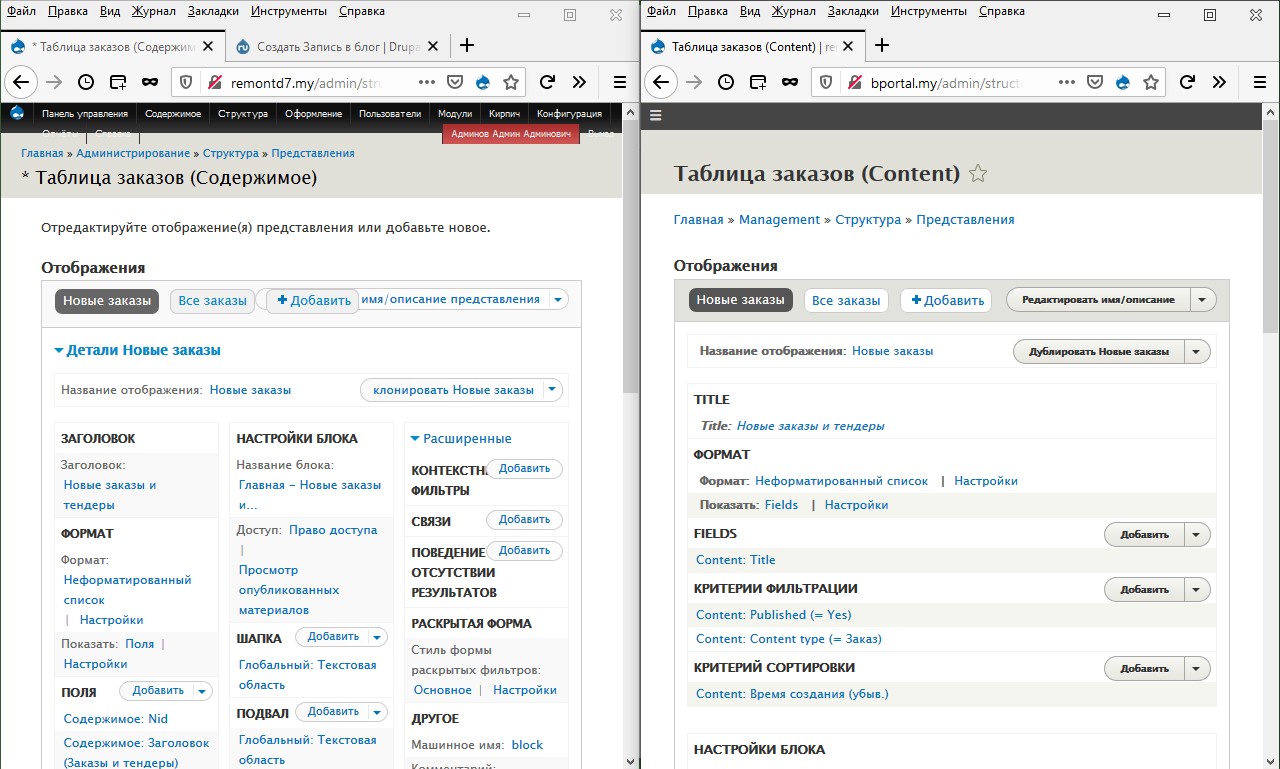This screenshot has height=769, width=1280.
Task: Open the Структура item in the Drupal admin menu
Action: point(242,114)
